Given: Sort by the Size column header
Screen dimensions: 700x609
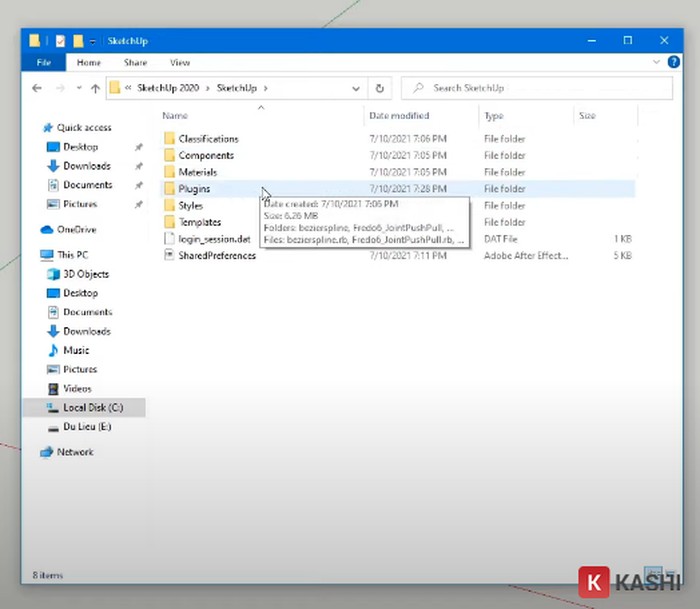Looking at the screenshot, I should (587, 116).
